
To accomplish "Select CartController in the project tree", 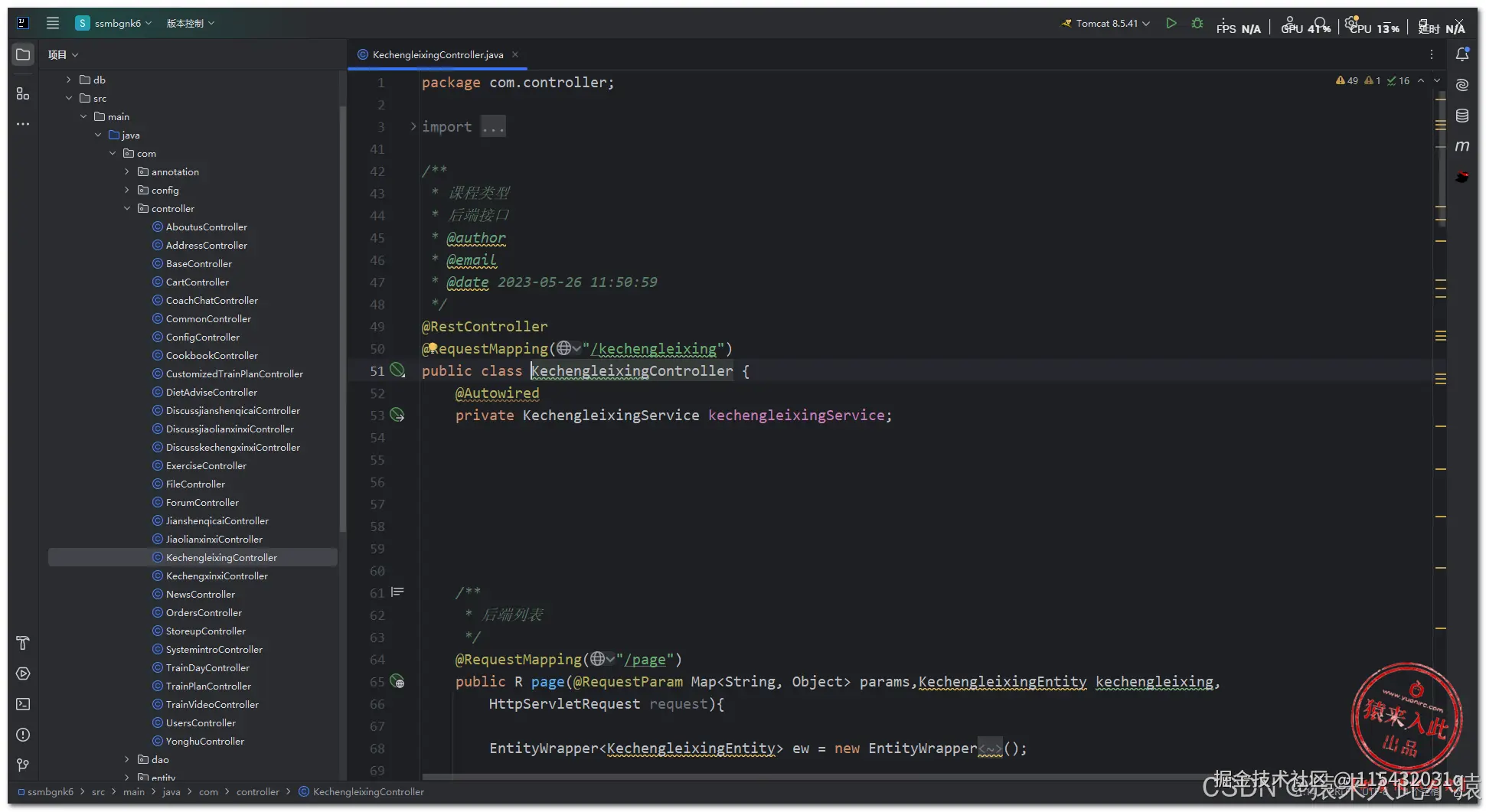I will 197,282.
